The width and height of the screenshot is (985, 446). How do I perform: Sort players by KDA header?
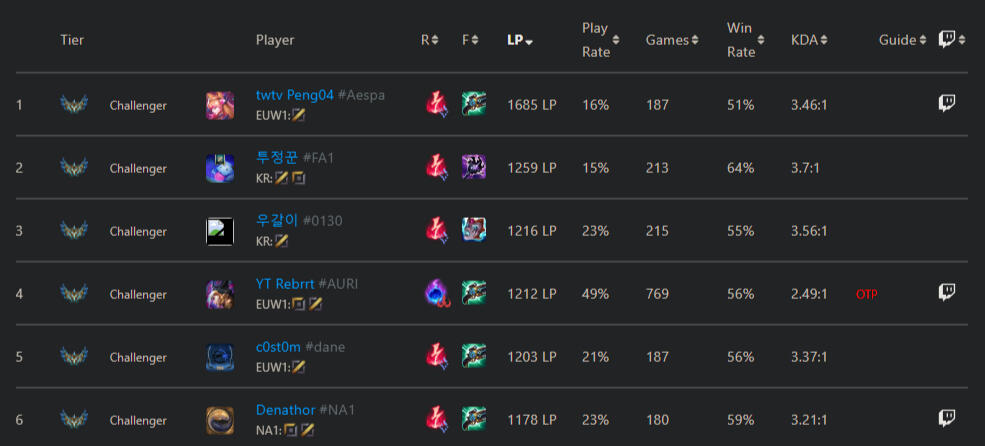pos(809,40)
